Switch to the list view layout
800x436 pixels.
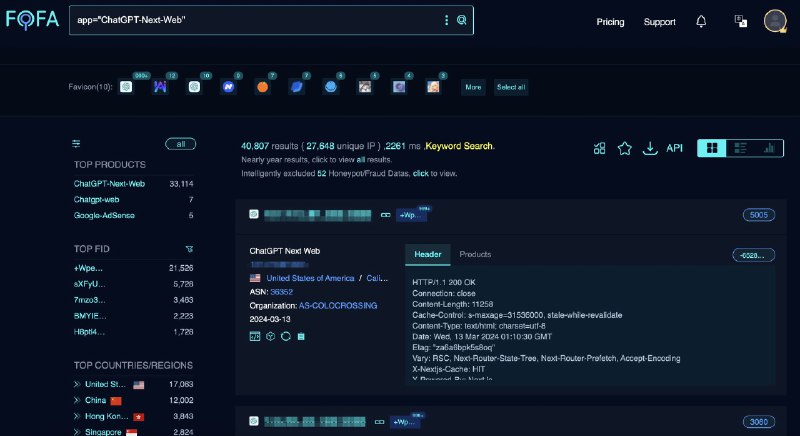(x=740, y=148)
